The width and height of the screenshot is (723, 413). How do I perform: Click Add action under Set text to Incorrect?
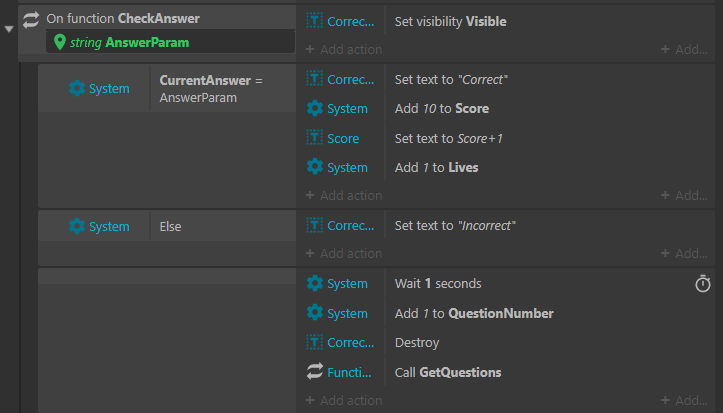[x=344, y=254]
